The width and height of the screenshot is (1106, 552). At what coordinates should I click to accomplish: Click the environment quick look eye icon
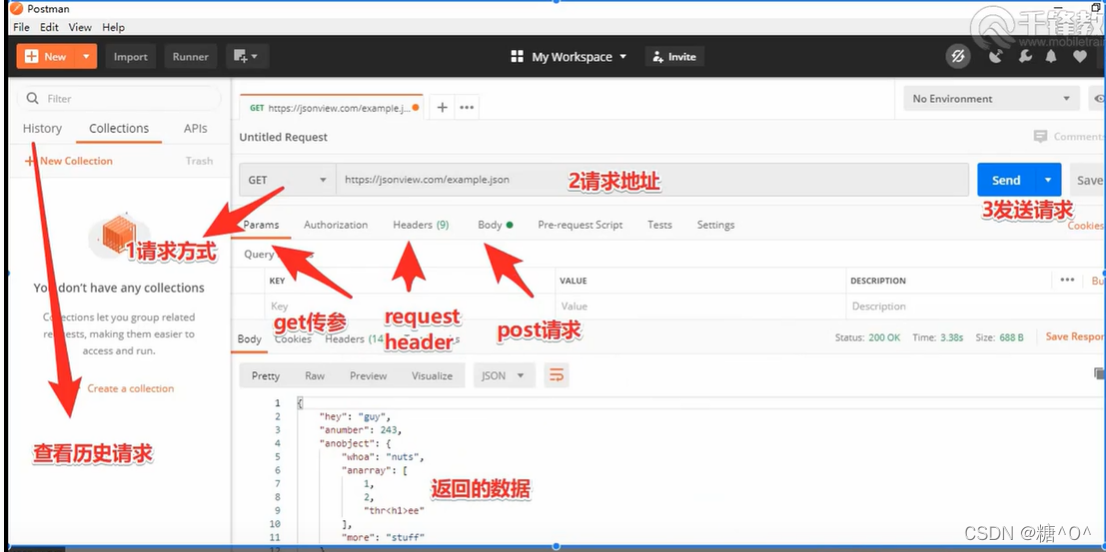(x=1098, y=99)
